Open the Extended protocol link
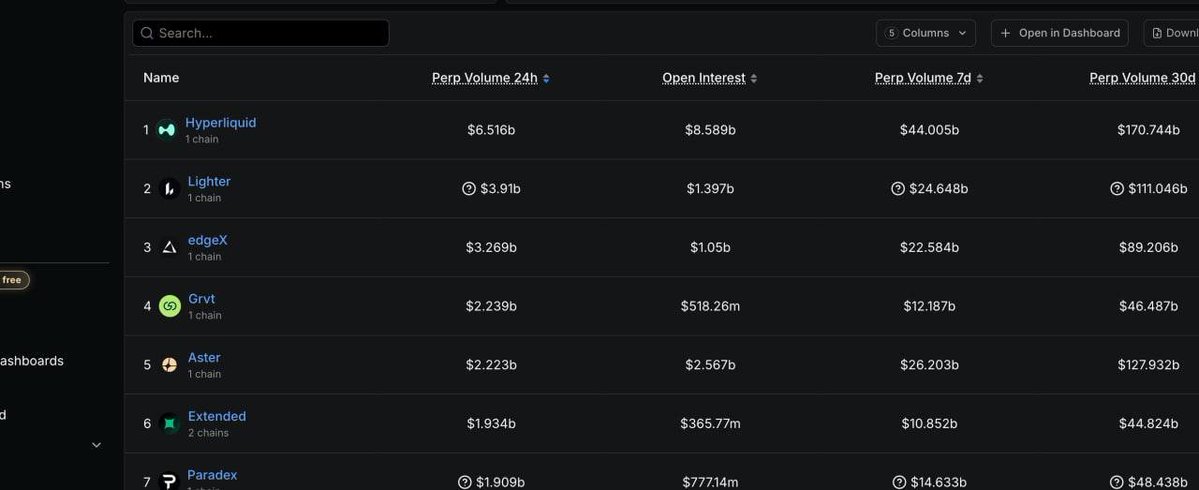Viewport: 1199px width, 490px height. coord(216,416)
